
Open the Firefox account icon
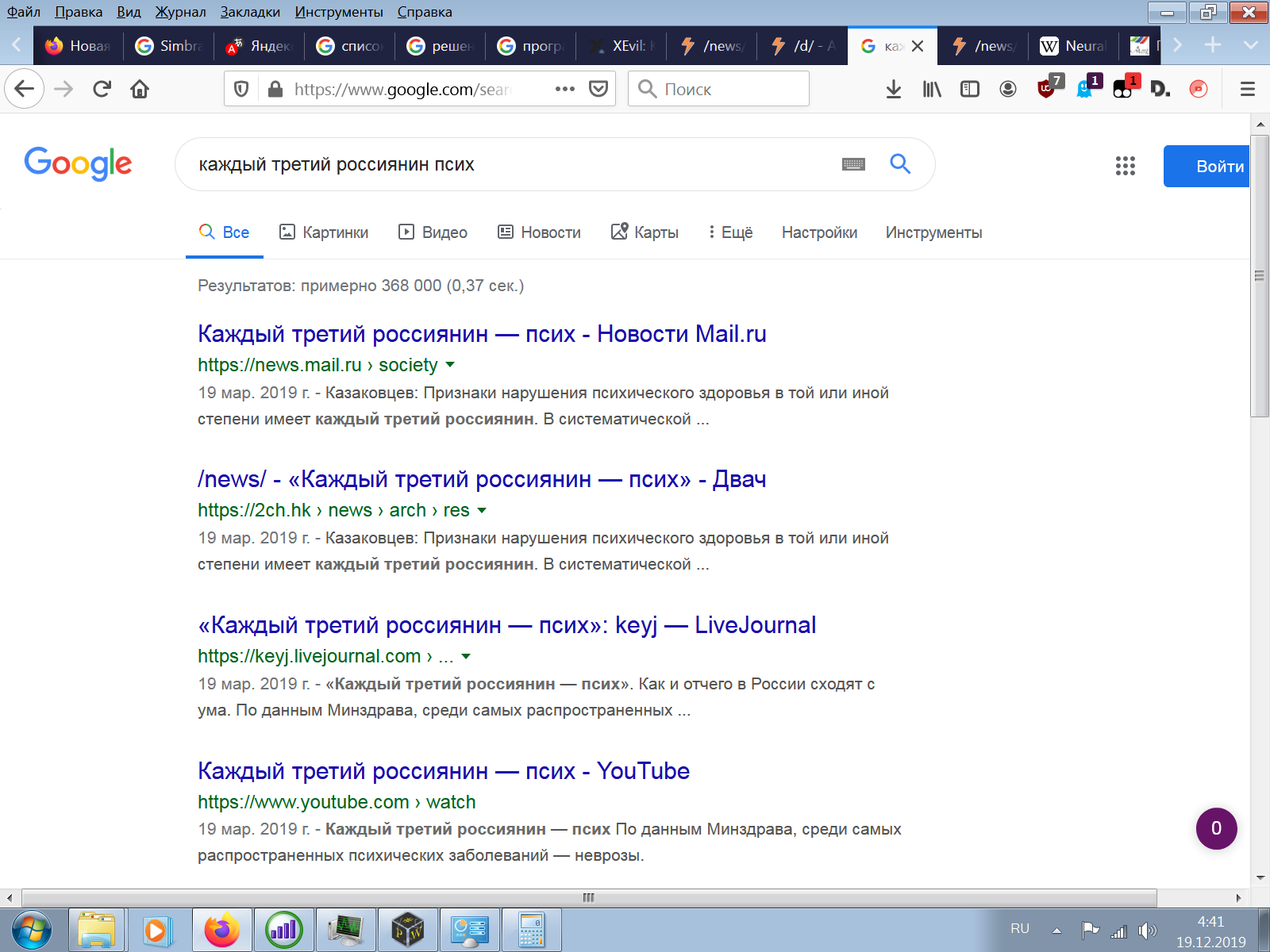point(1008,89)
